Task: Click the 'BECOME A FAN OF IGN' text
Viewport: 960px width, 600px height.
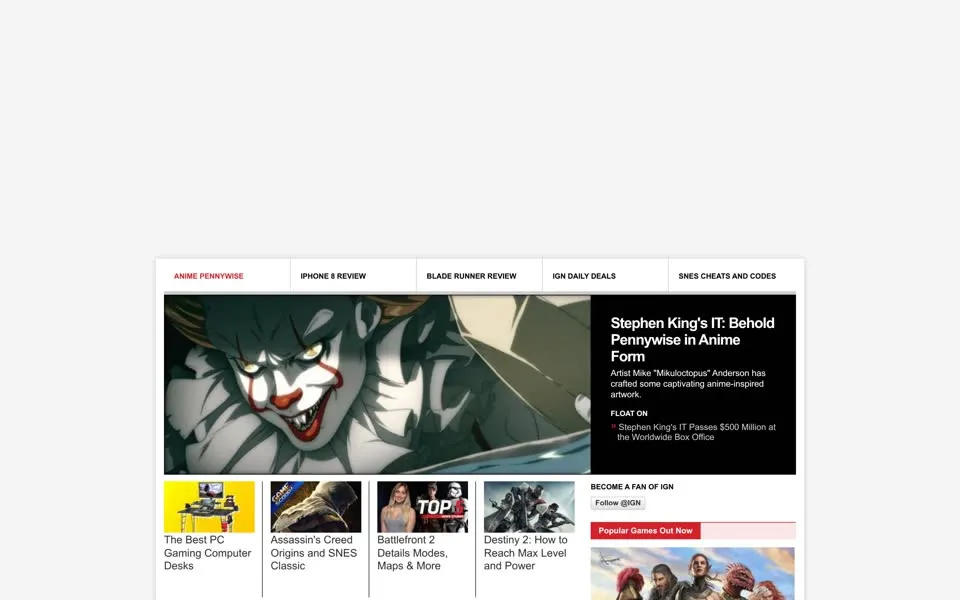Action: click(x=632, y=487)
